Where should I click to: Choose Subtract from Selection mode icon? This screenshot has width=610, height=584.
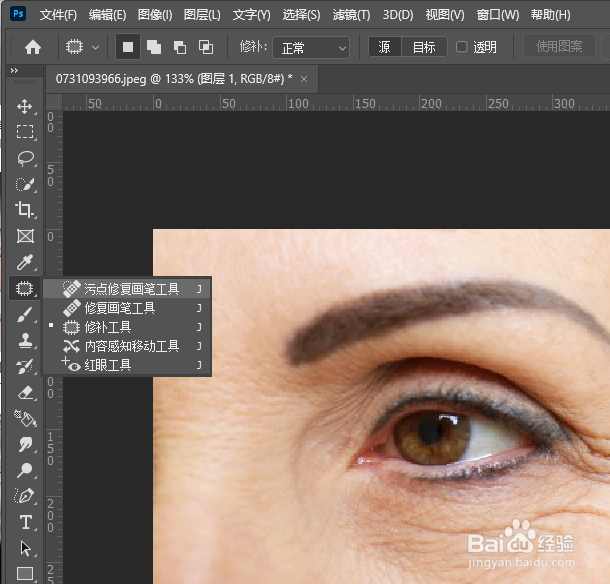pyautogui.click(x=180, y=47)
